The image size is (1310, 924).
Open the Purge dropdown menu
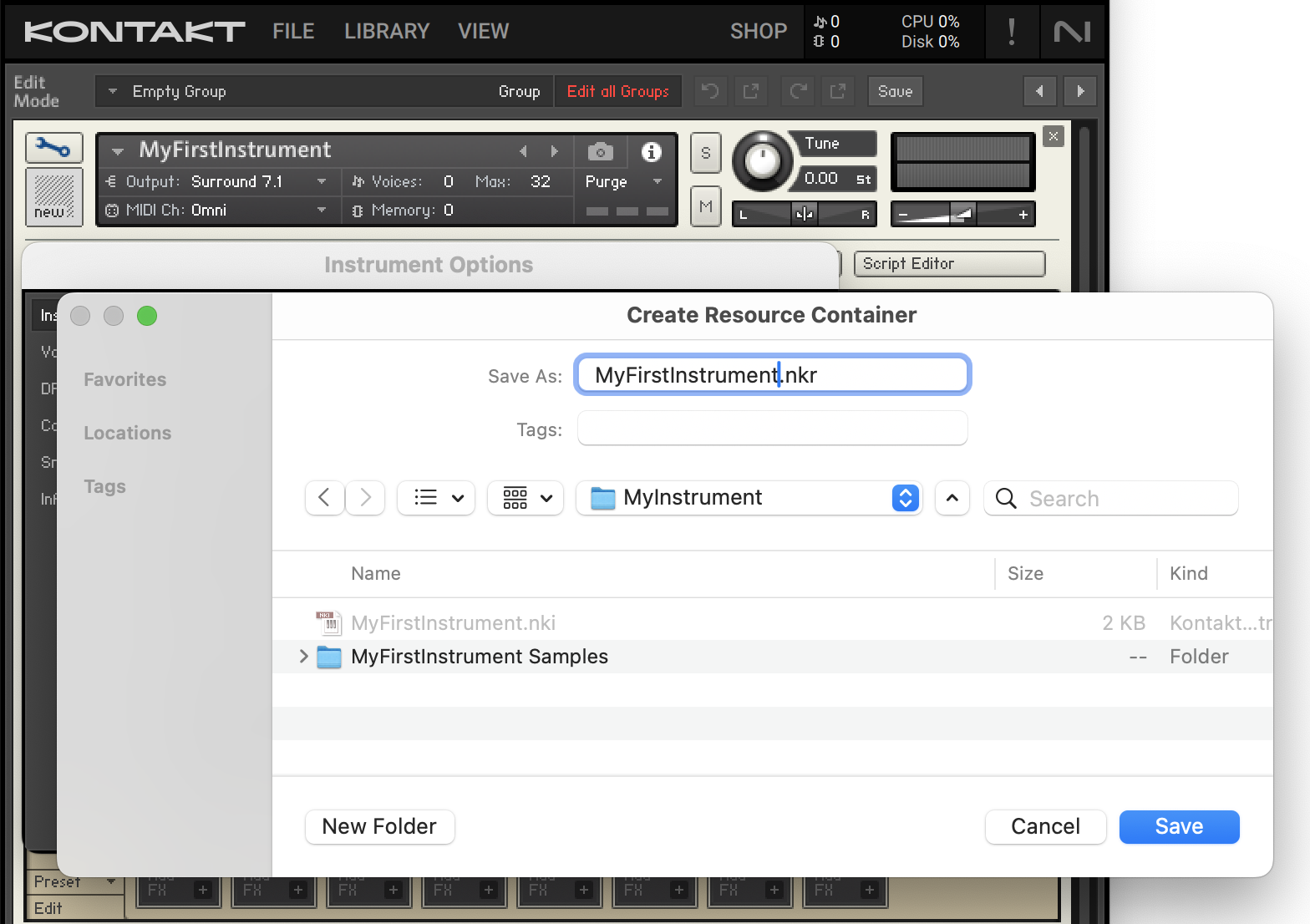657,181
